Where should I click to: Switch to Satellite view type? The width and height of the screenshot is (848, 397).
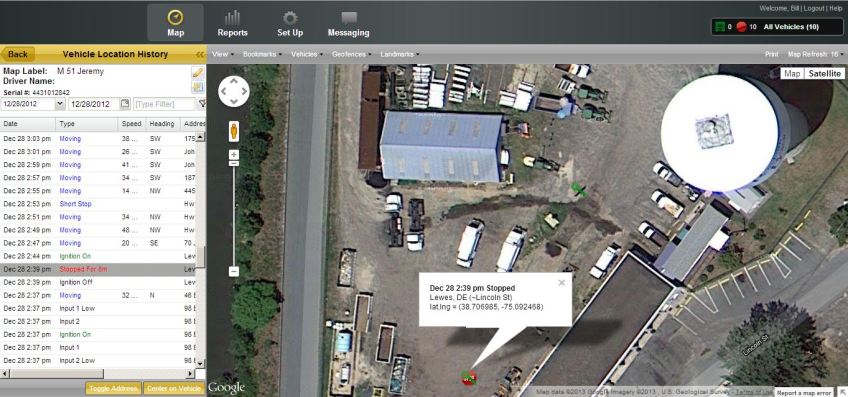click(824, 74)
